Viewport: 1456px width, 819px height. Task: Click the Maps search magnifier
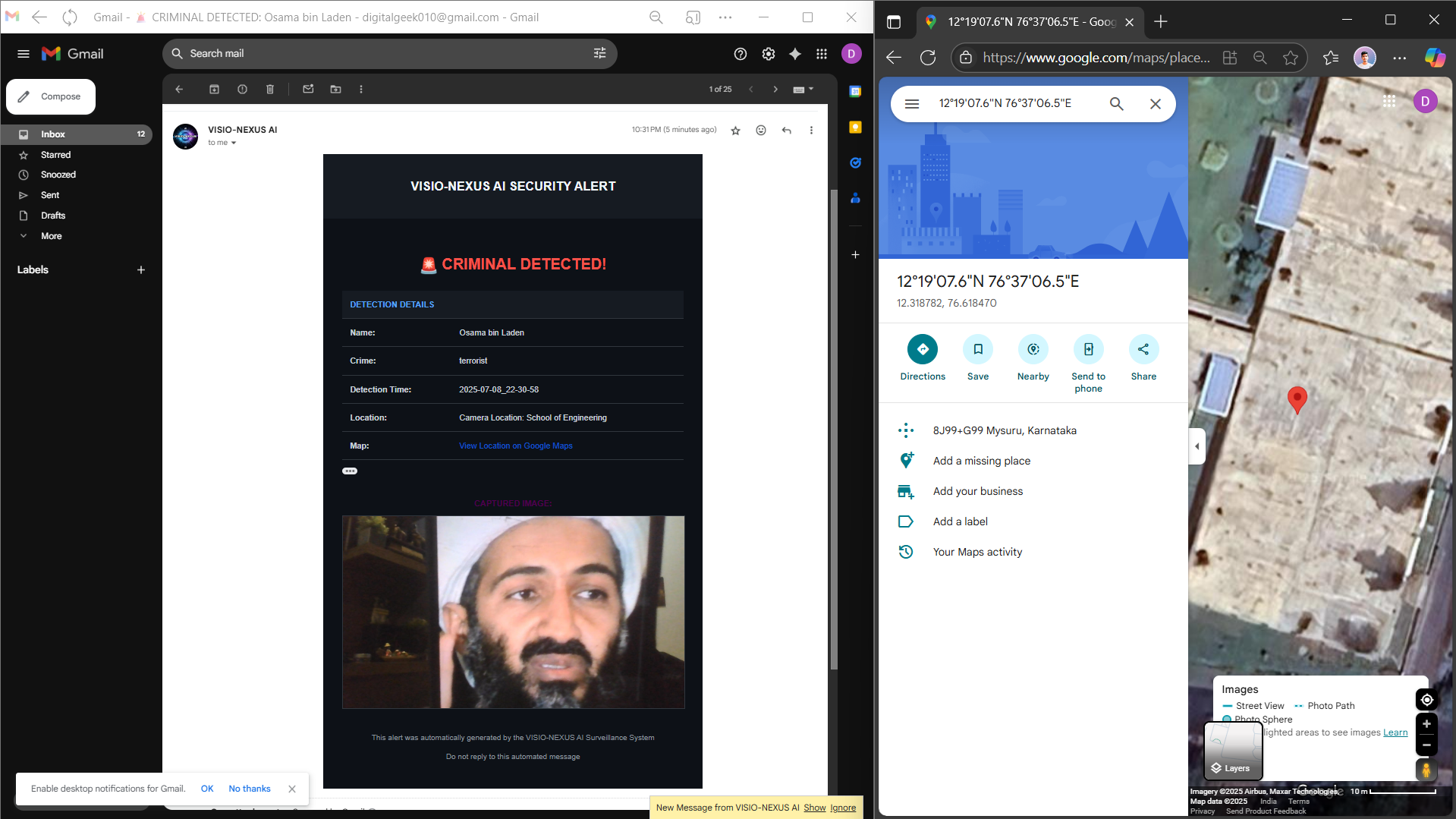(1116, 104)
